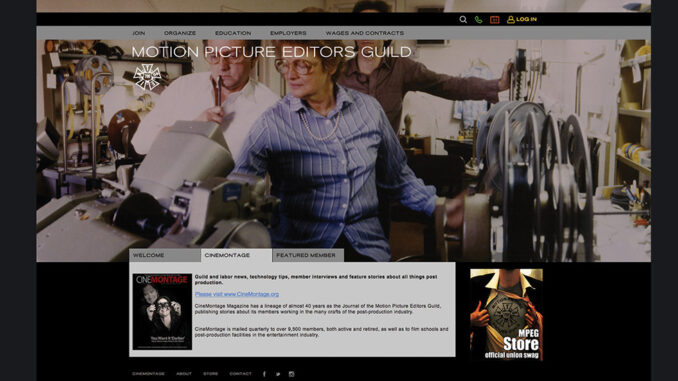
Task: Click the LOG IN link
Action: point(526,19)
